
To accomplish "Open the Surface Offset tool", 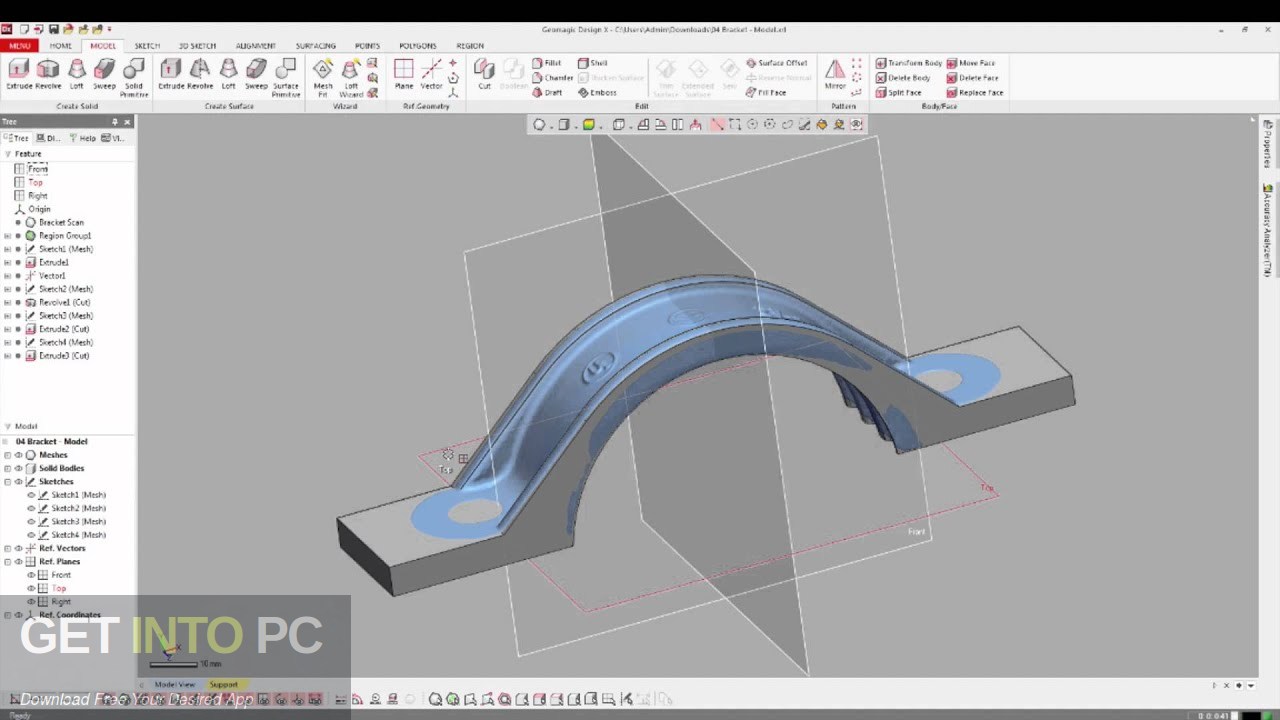I will click(x=776, y=63).
